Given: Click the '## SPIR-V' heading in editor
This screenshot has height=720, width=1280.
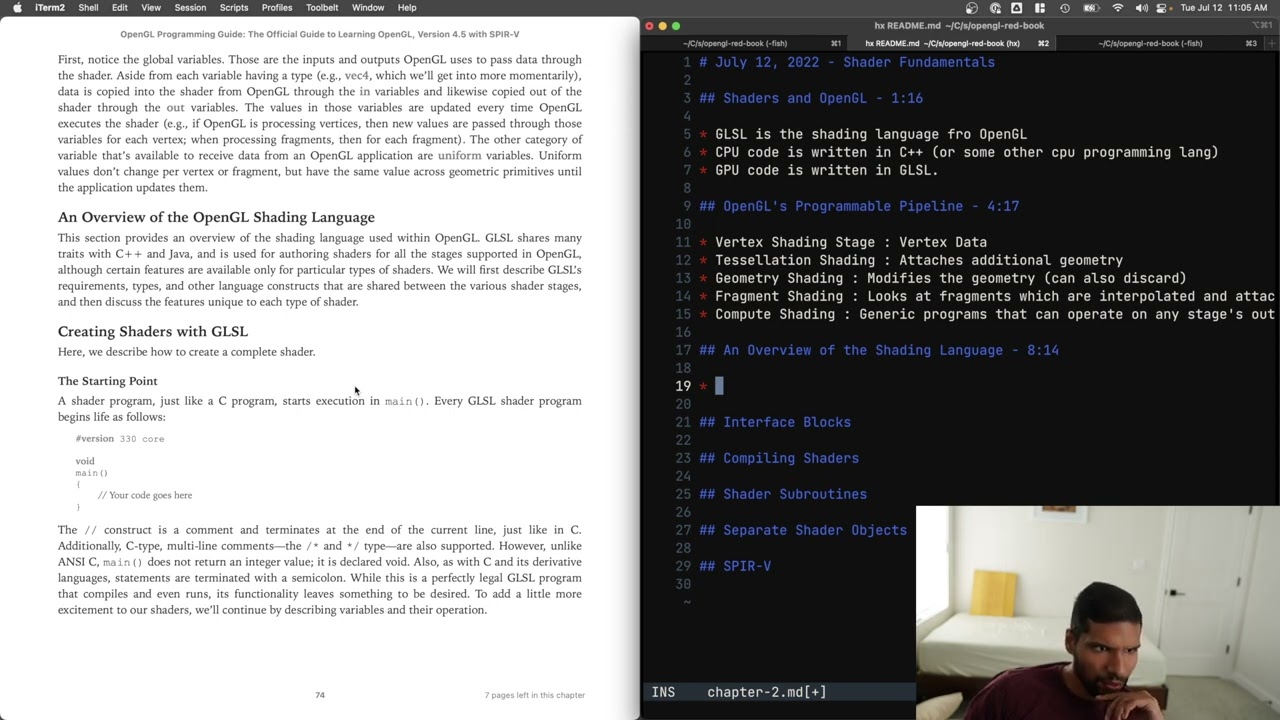Looking at the screenshot, I should [x=735, y=566].
